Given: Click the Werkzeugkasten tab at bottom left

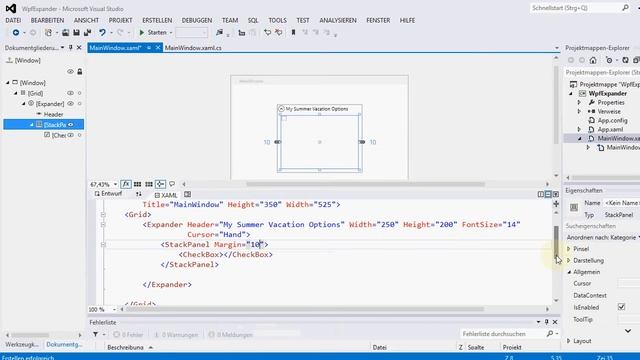Looking at the screenshot, I should [22, 344].
